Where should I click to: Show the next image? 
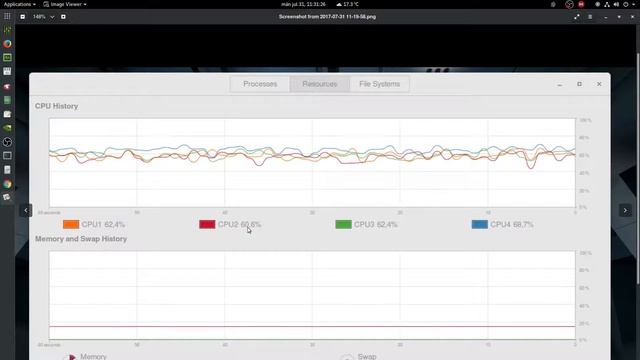[x=625, y=210]
